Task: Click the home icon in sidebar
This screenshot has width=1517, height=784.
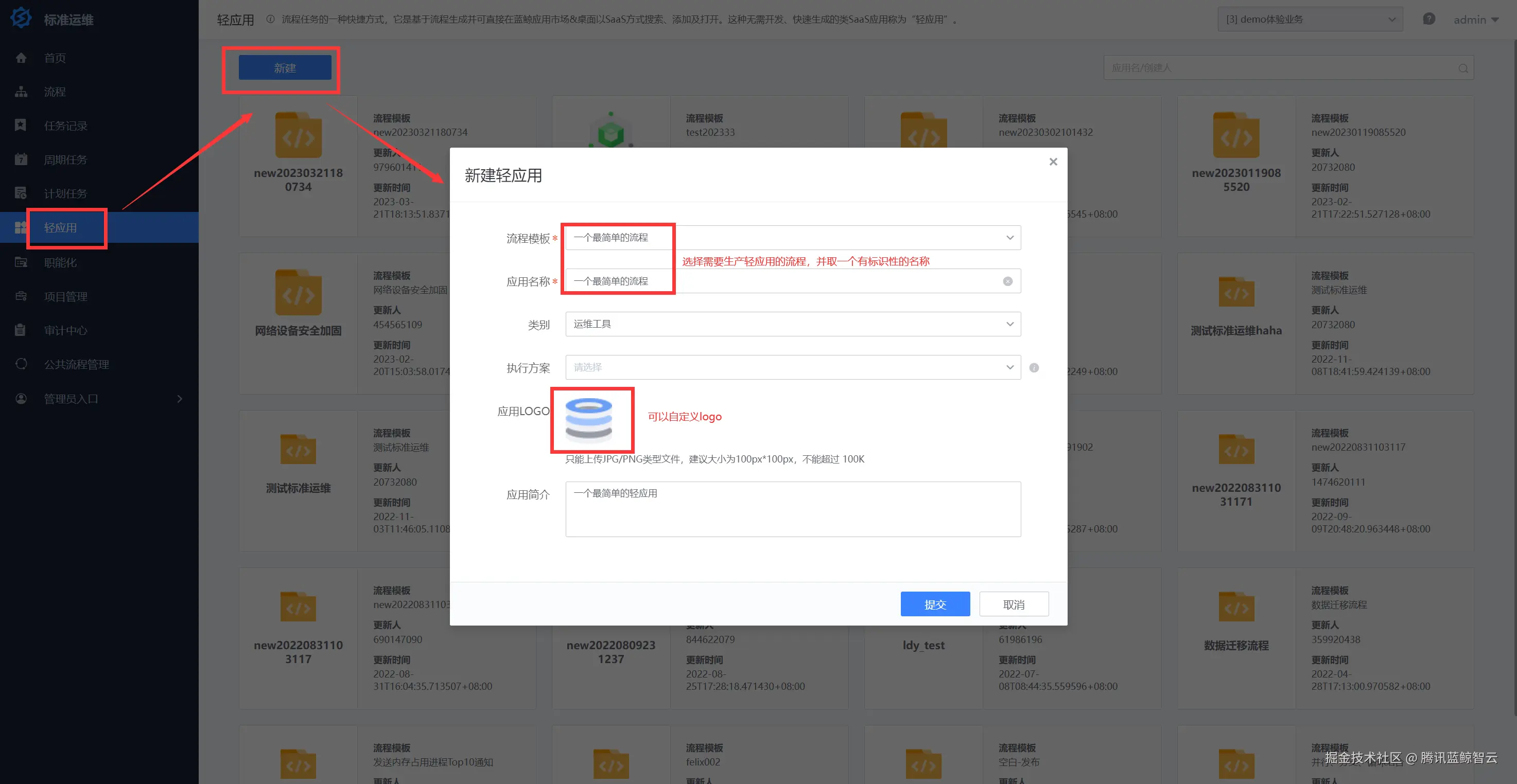Action: pos(21,58)
